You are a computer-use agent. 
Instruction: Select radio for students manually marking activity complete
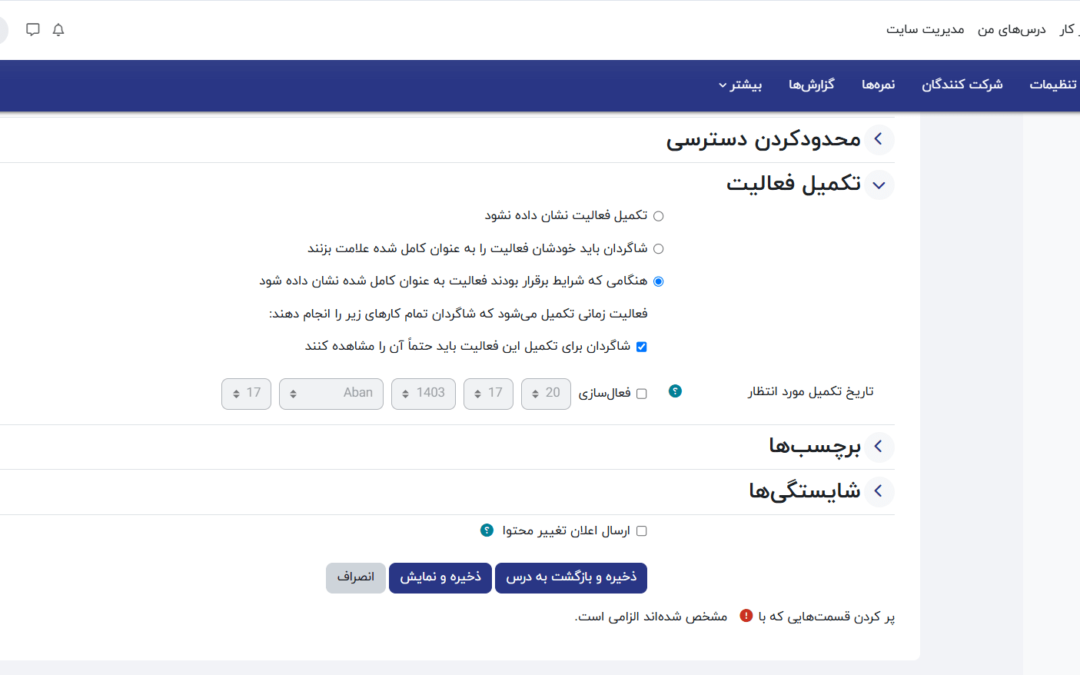point(658,249)
